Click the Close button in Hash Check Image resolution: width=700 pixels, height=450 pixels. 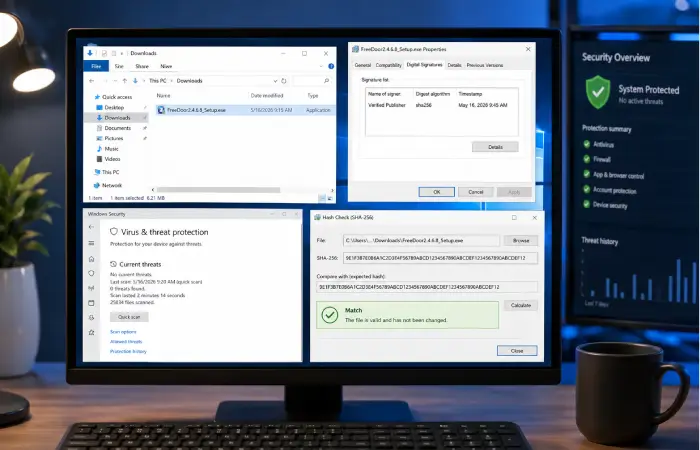[517, 351]
